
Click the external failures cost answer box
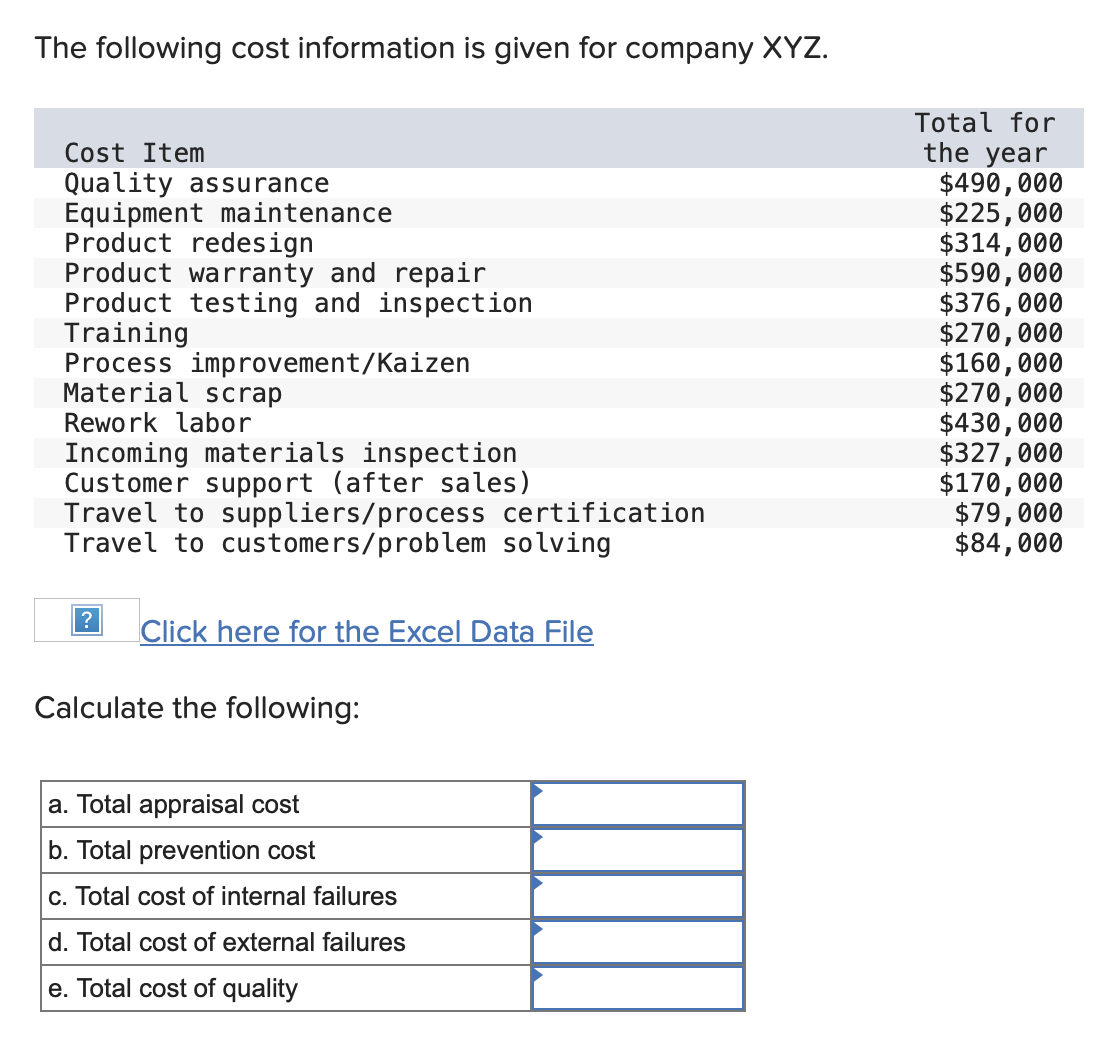(x=640, y=941)
